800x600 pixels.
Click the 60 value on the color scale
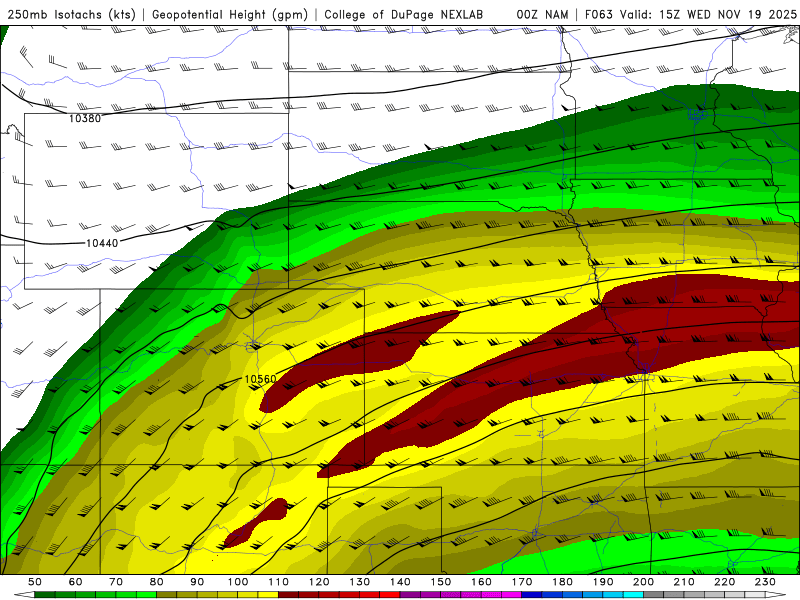tap(75, 582)
